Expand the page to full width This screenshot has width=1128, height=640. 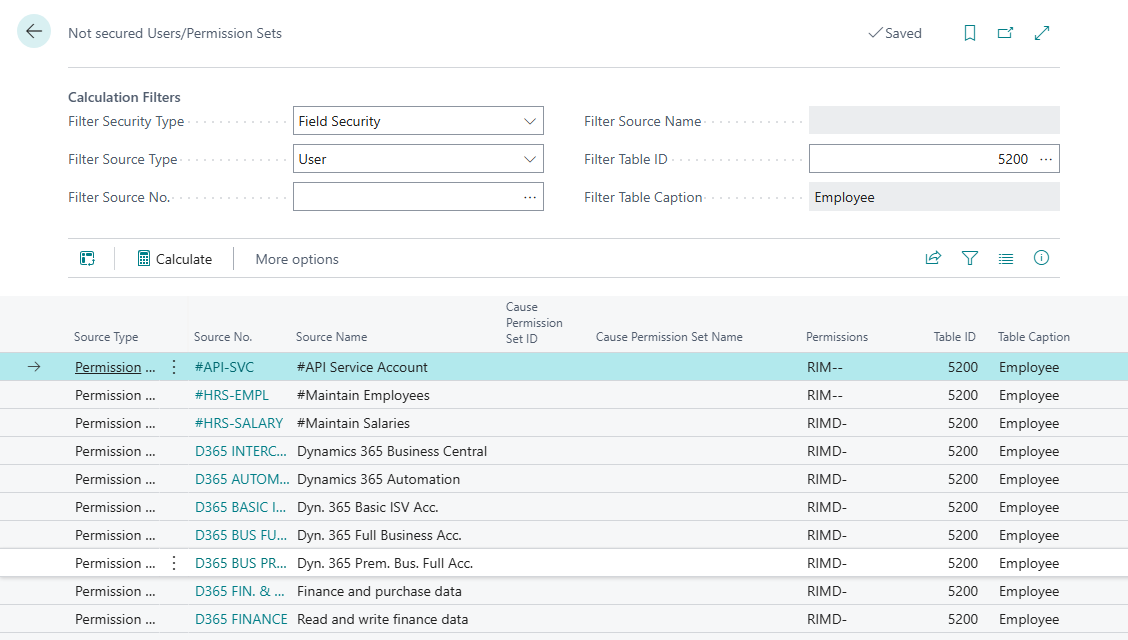pyautogui.click(x=1042, y=33)
